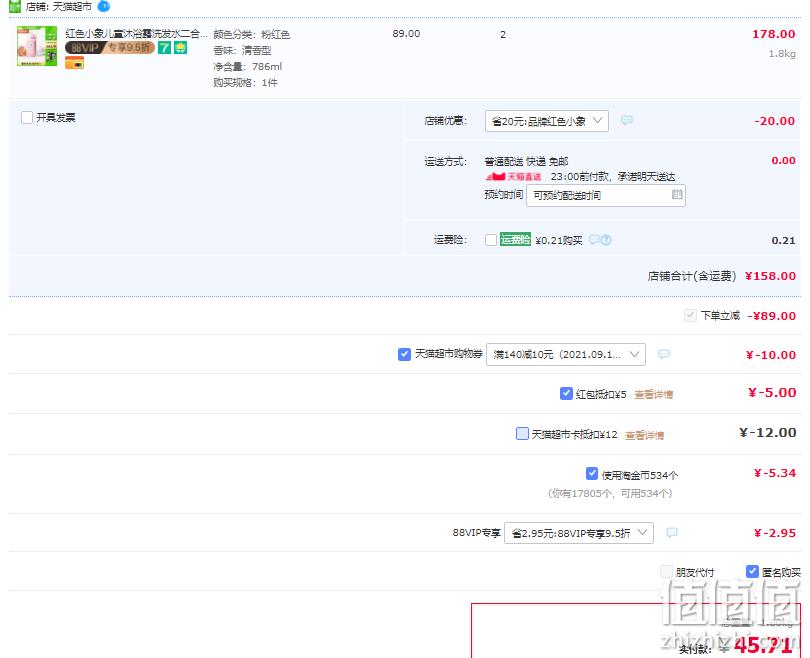Image resolution: width=810 pixels, height=658 pixels.
Task: Click the 下单立减 checkbox
Action: pyautogui.click(x=690, y=315)
